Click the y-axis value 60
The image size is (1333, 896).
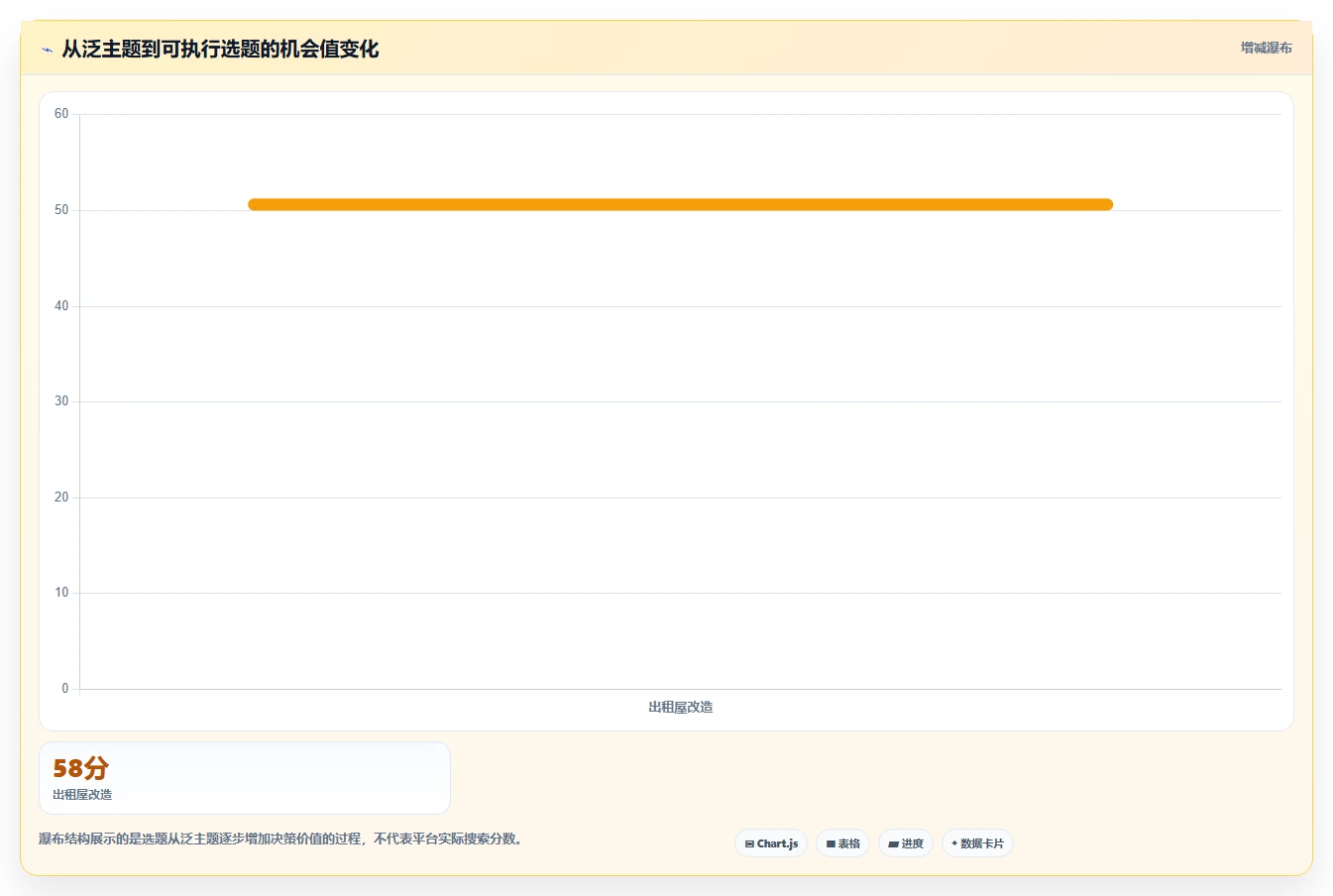point(61,114)
